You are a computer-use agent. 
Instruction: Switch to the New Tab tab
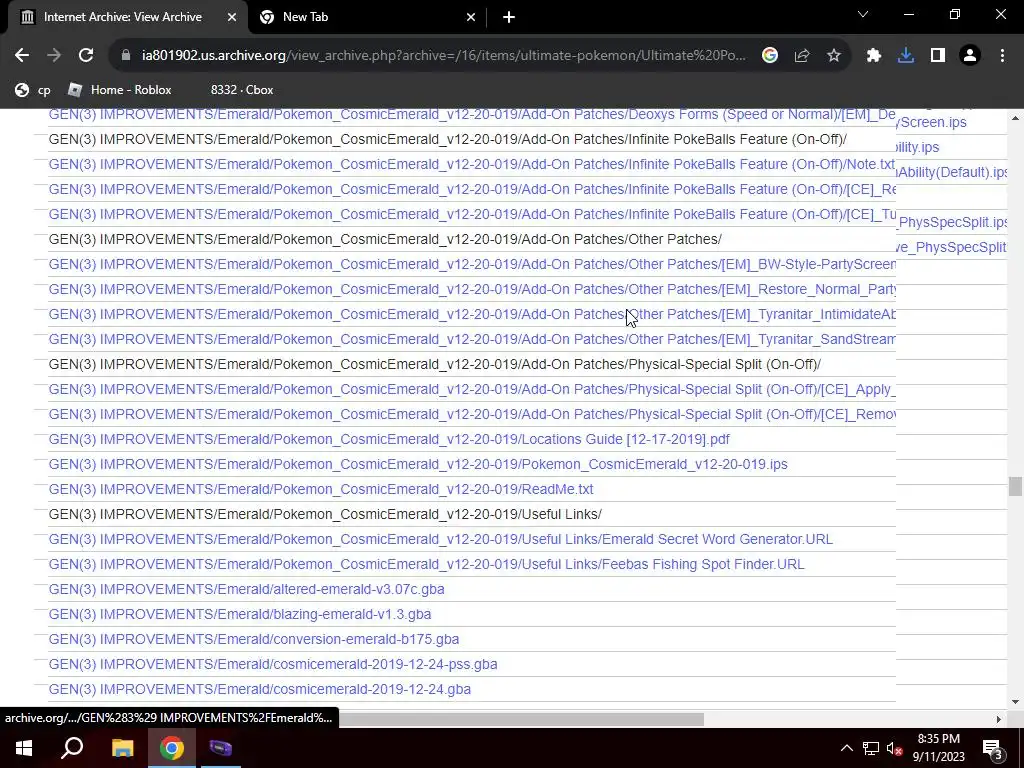click(368, 17)
